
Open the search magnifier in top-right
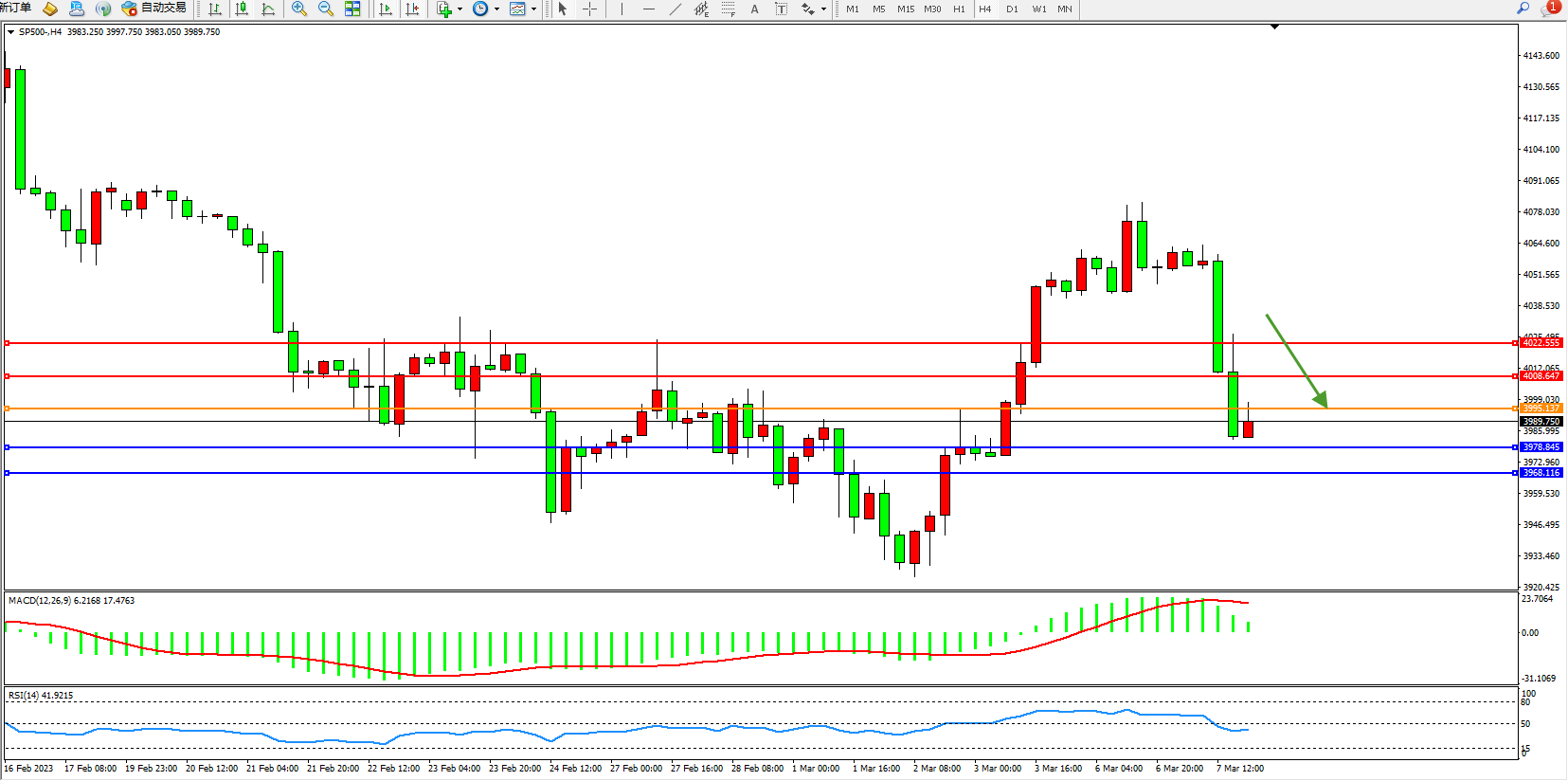coord(1523,9)
